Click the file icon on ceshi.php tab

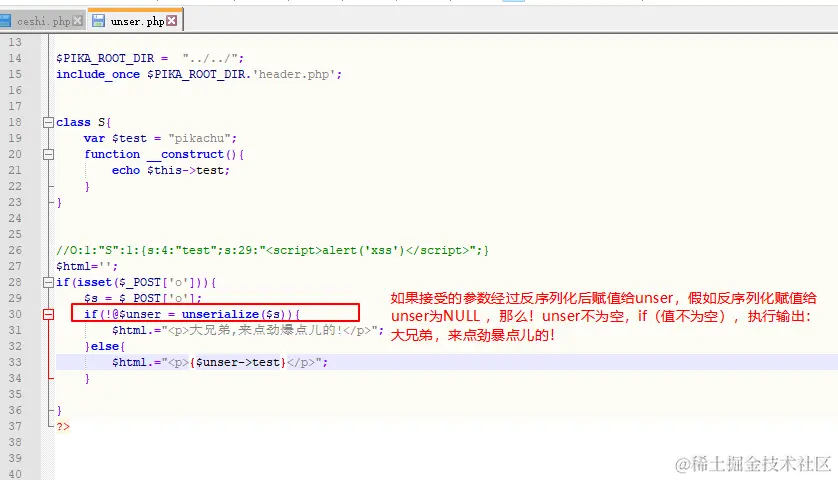(5, 21)
